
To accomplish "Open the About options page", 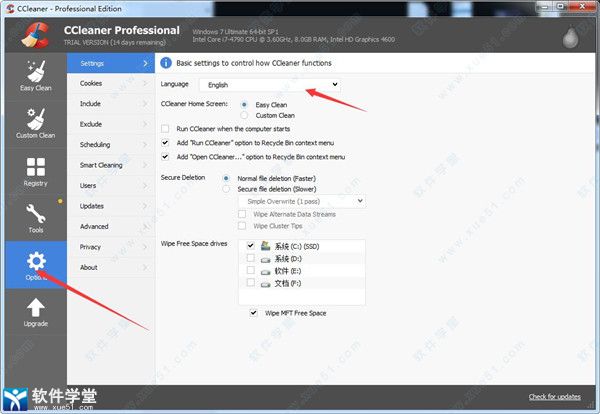I will 111,267.
